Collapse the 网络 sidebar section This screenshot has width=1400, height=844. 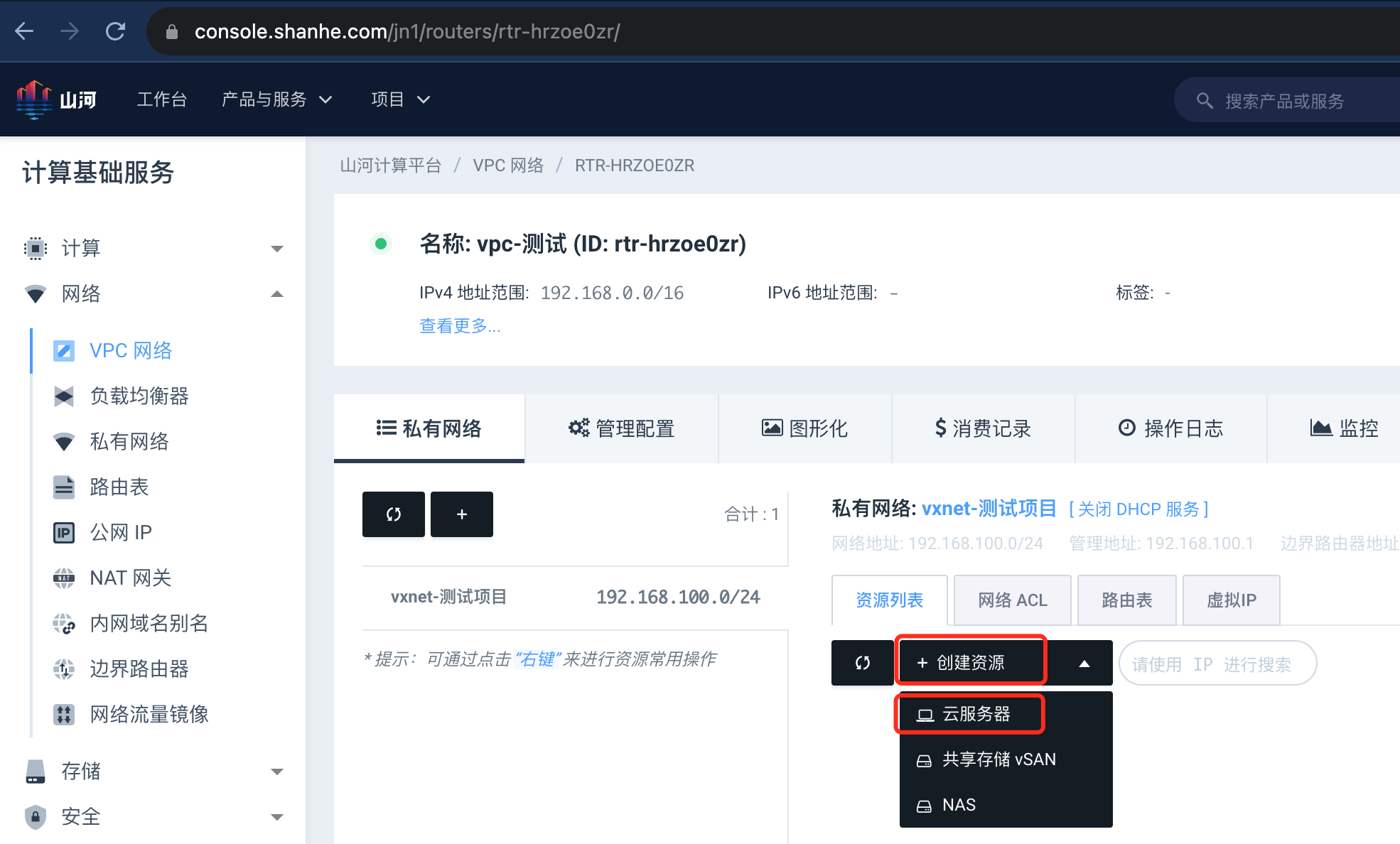[x=277, y=294]
